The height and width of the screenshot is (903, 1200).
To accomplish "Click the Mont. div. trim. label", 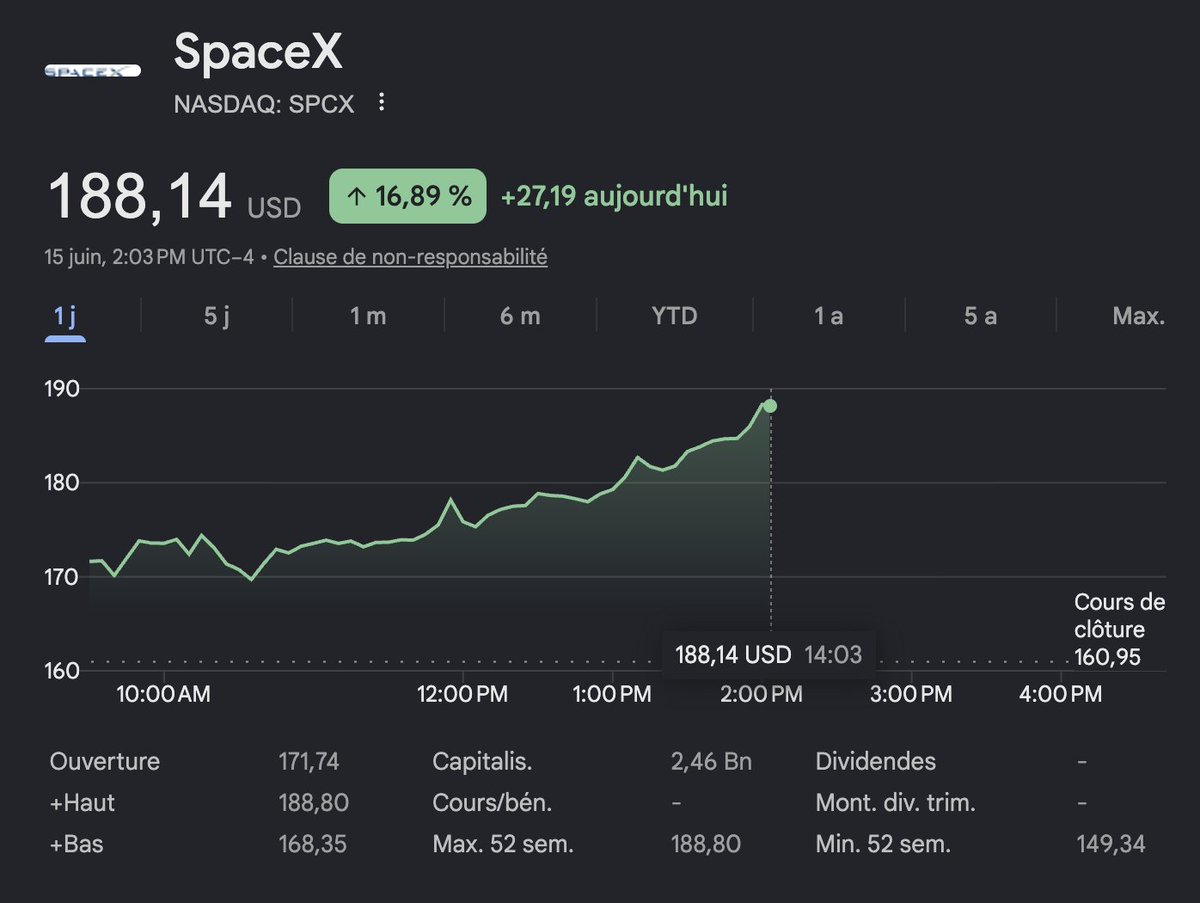I will coord(896,803).
